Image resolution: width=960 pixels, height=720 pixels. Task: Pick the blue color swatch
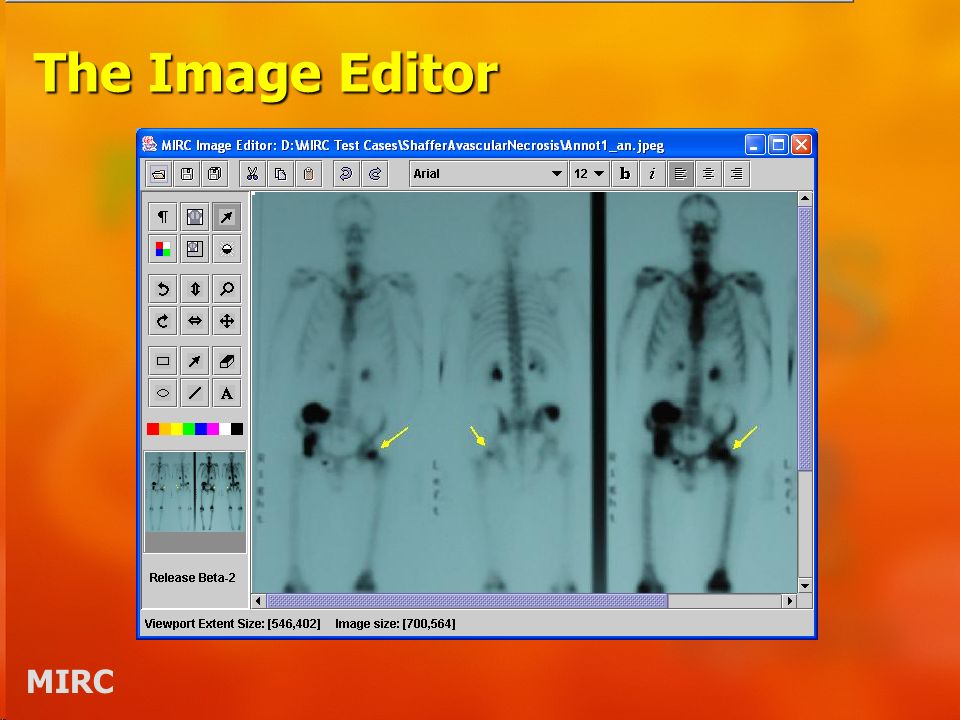point(201,429)
